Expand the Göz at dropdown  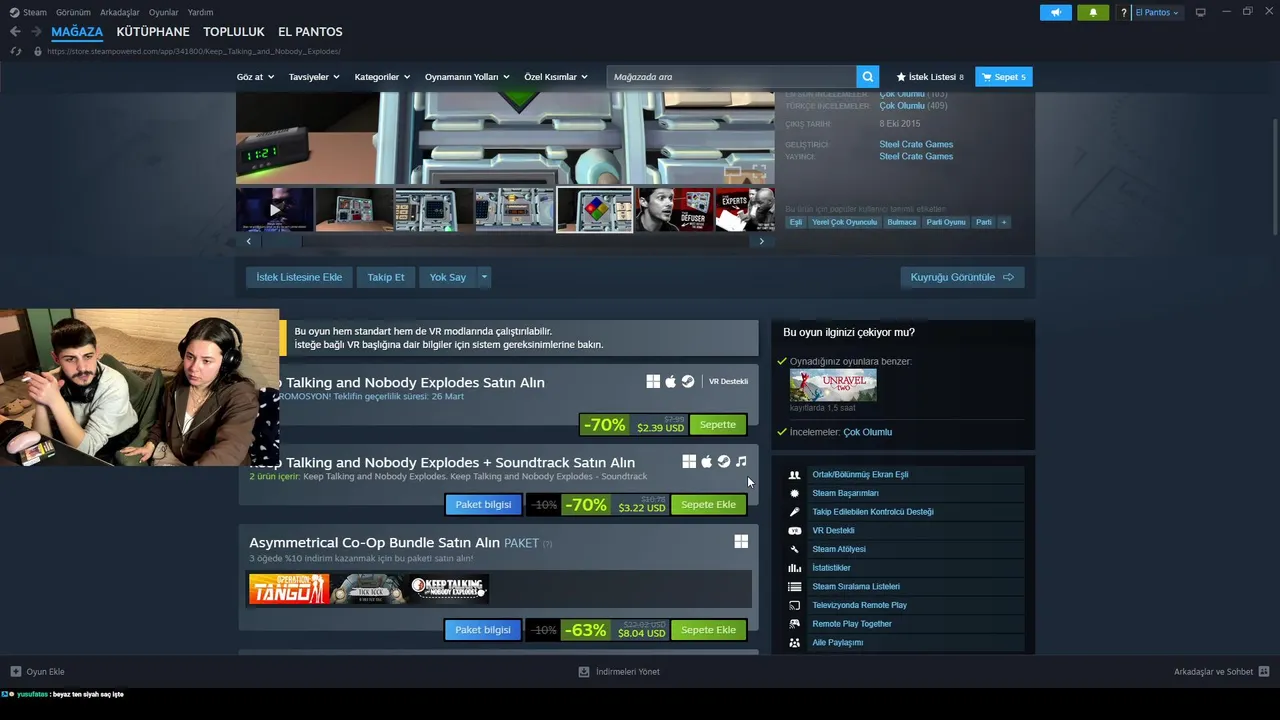(255, 77)
